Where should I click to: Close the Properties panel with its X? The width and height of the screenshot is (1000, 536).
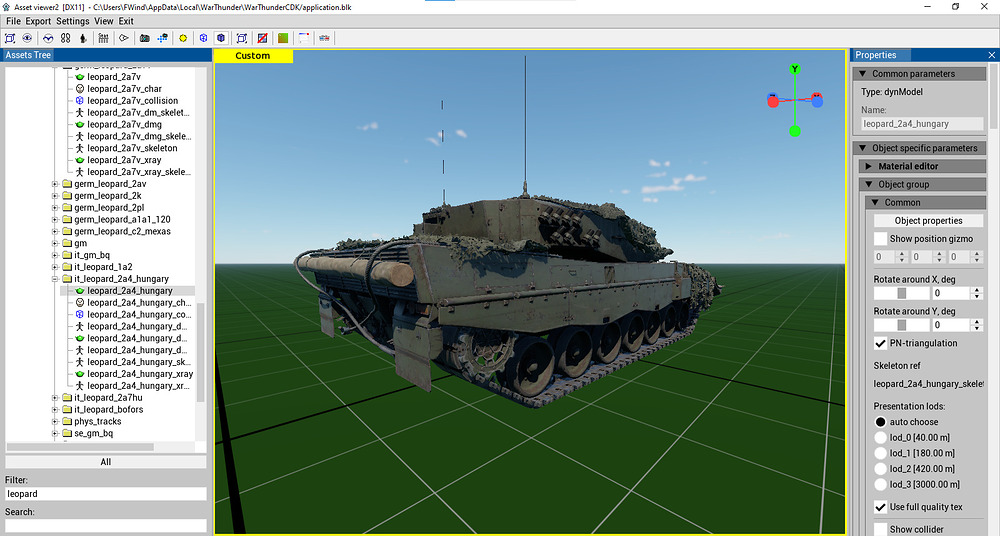tap(992, 56)
